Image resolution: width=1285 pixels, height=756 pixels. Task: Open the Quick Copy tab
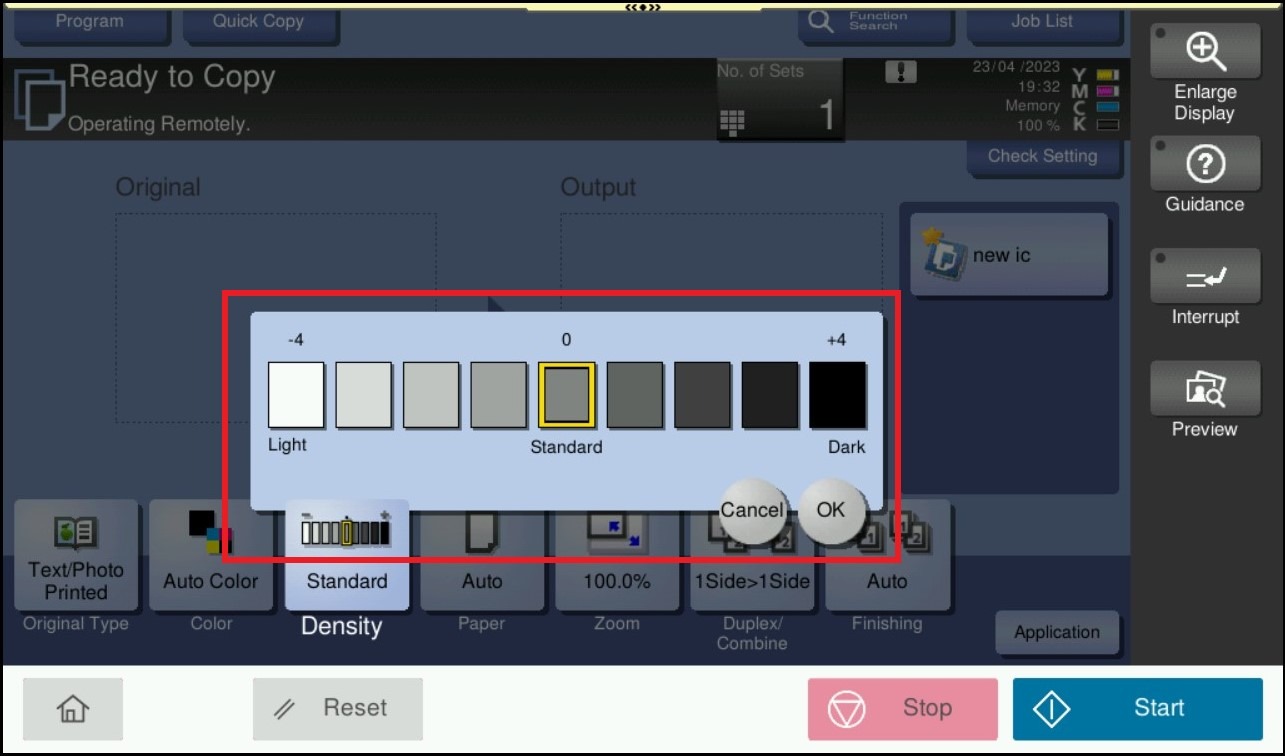coord(258,21)
